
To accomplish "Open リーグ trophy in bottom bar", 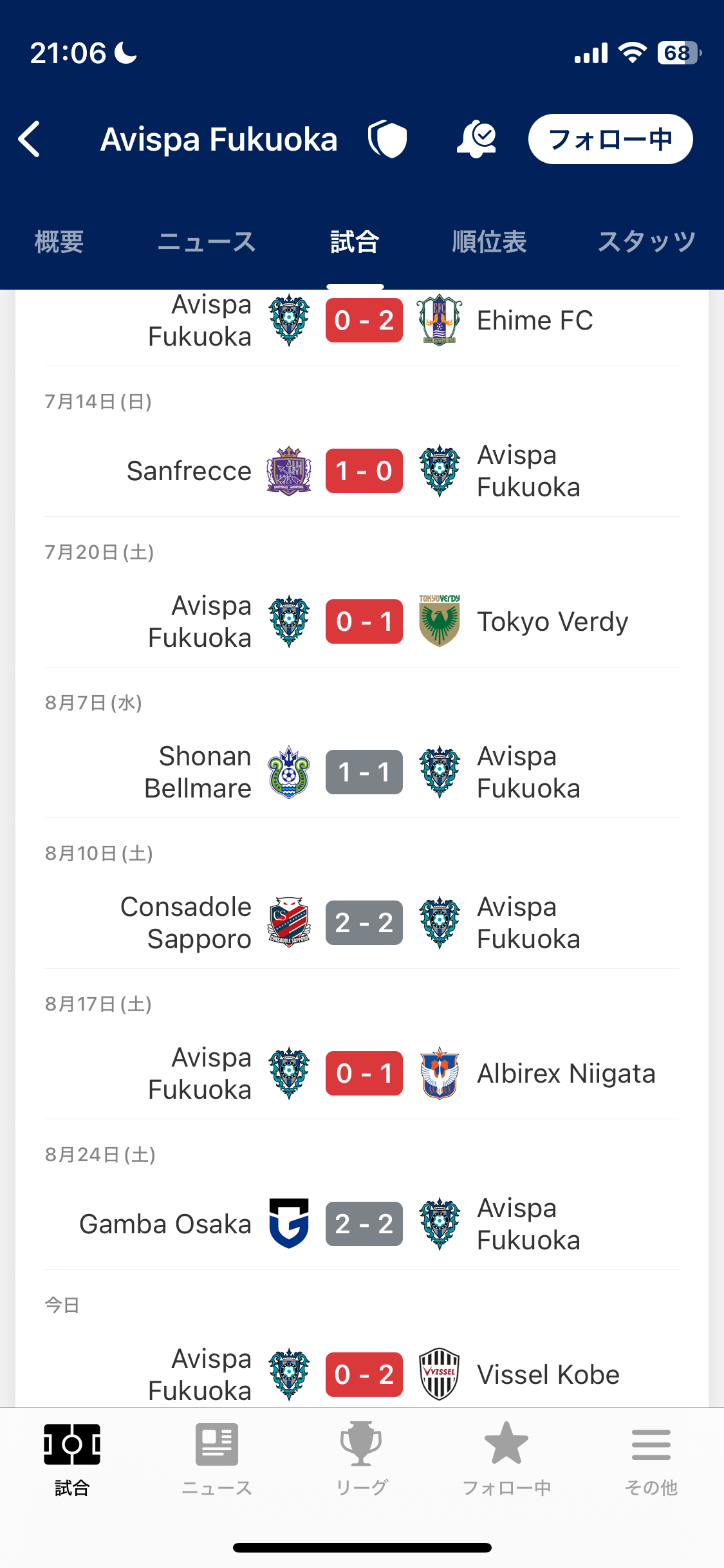I will [361, 1458].
